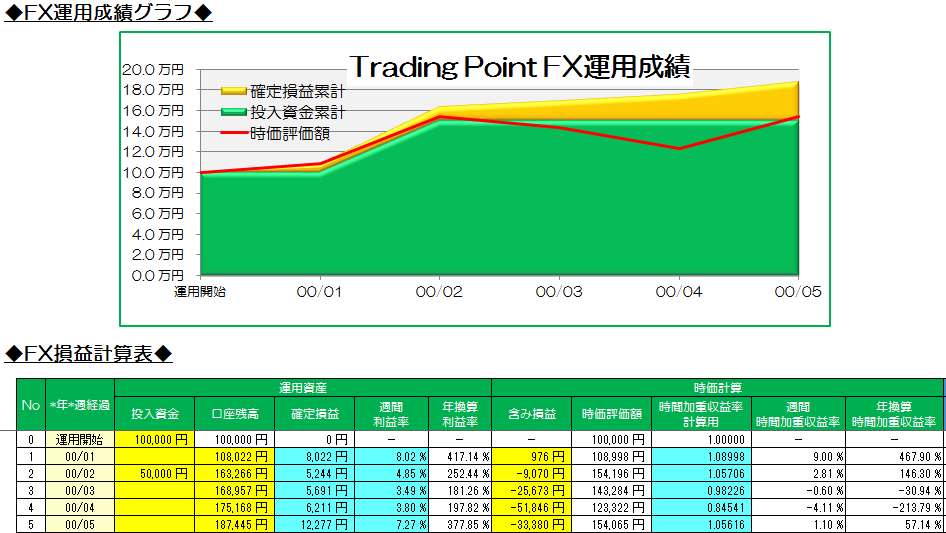Select the yellow 確定損益累計 legend swatch
The width and height of the screenshot is (946, 533).
[x=233, y=91]
